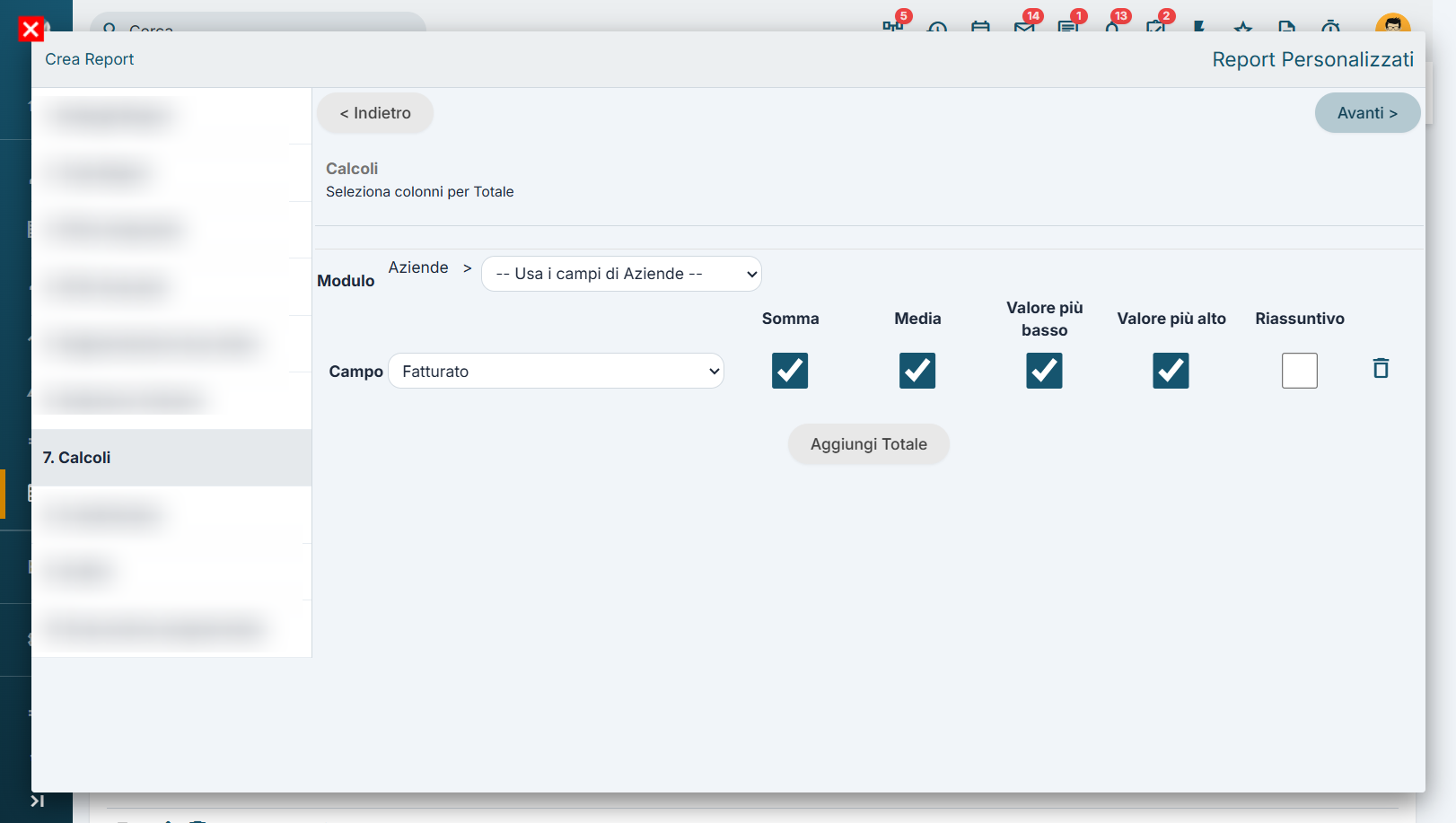Image resolution: width=1456 pixels, height=823 pixels.
Task: Open the messages icon with badge 1
Action: click(1067, 27)
